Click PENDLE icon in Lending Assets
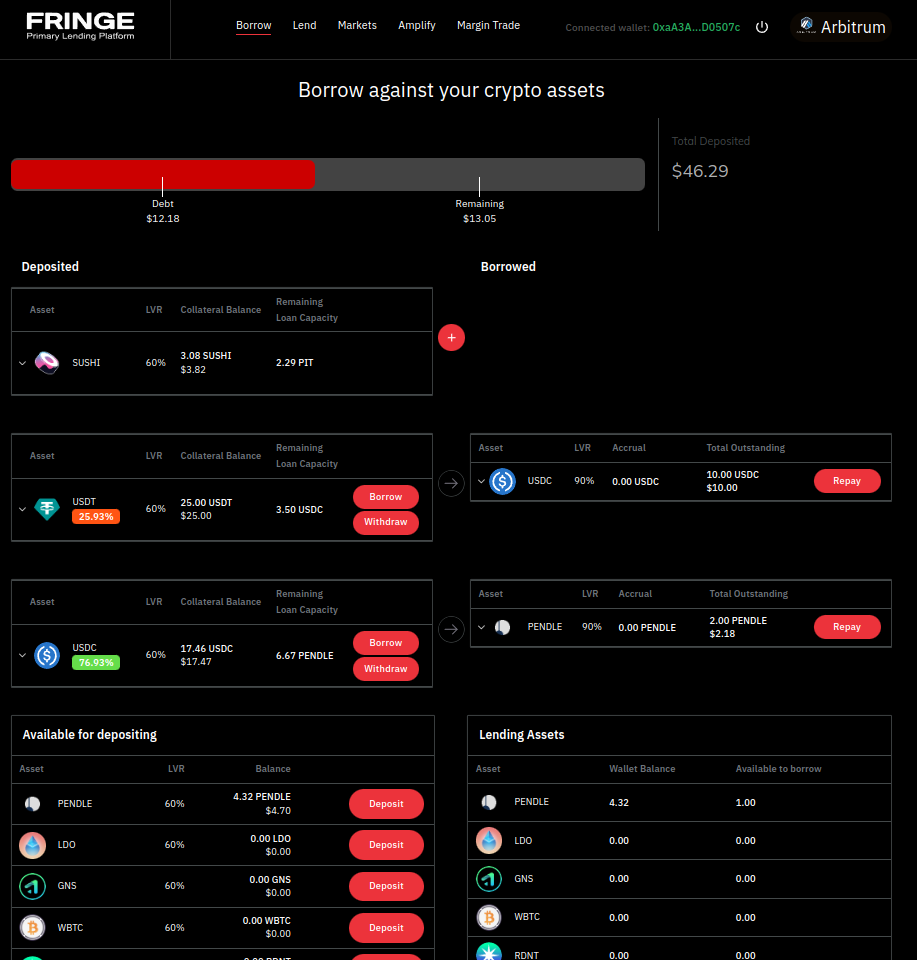Screen dimensions: 917x960 click(488, 802)
